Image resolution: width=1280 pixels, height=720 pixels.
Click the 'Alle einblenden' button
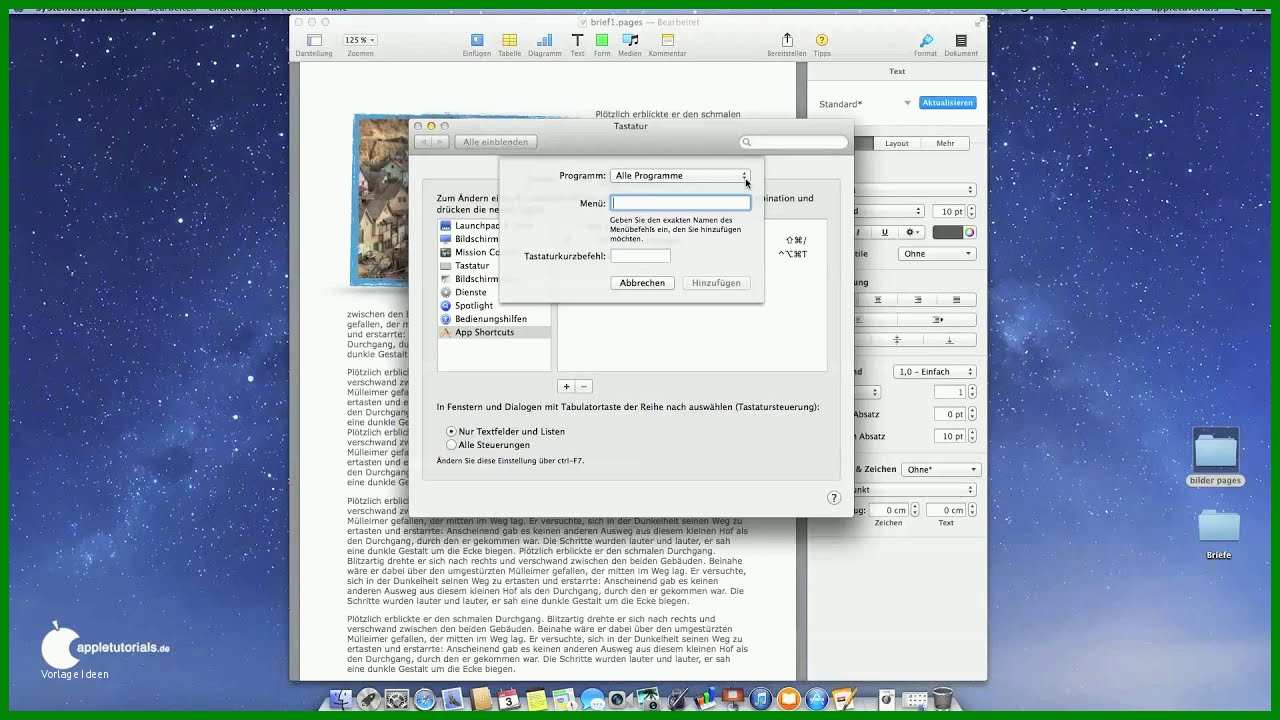(x=497, y=142)
